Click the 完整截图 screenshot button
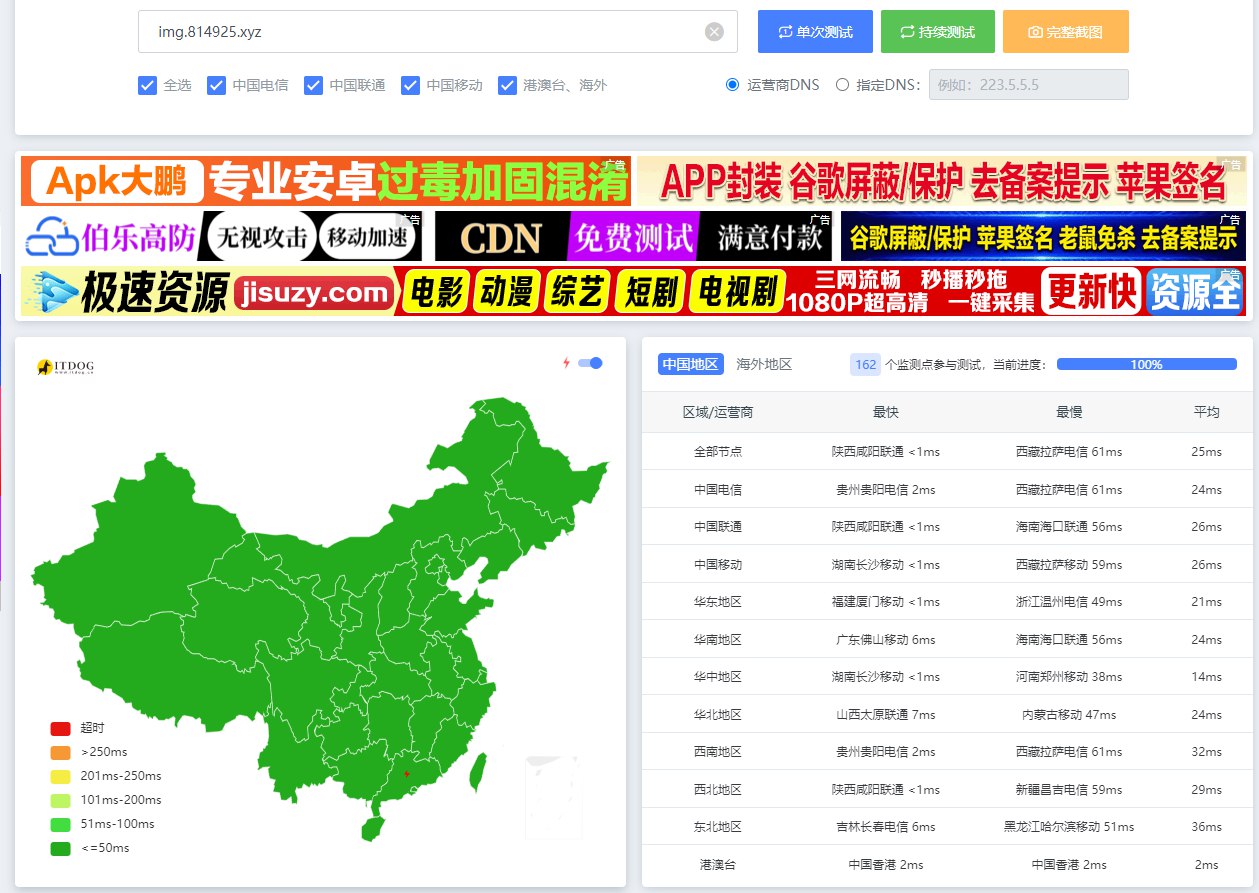The image size is (1259, 893). [1065, 32]
